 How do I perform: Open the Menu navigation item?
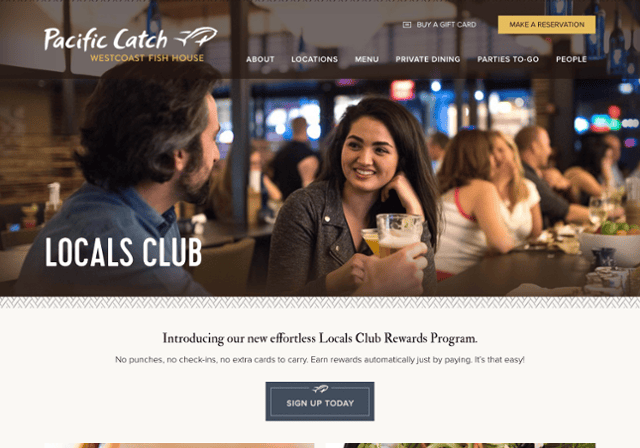coord(367,59)
